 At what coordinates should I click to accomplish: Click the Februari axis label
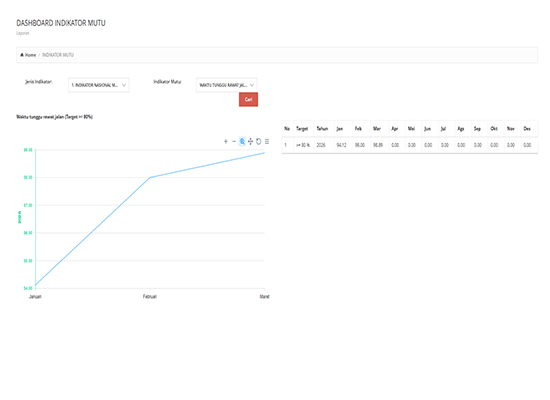(150, 296)
